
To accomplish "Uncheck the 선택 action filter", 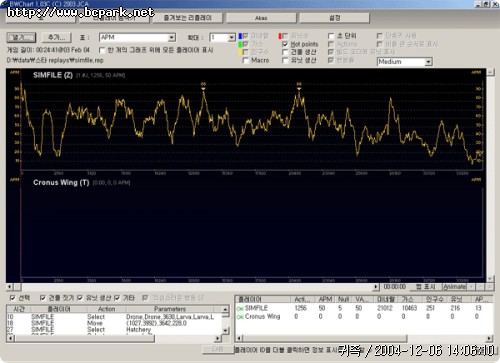I will (13, 298).
